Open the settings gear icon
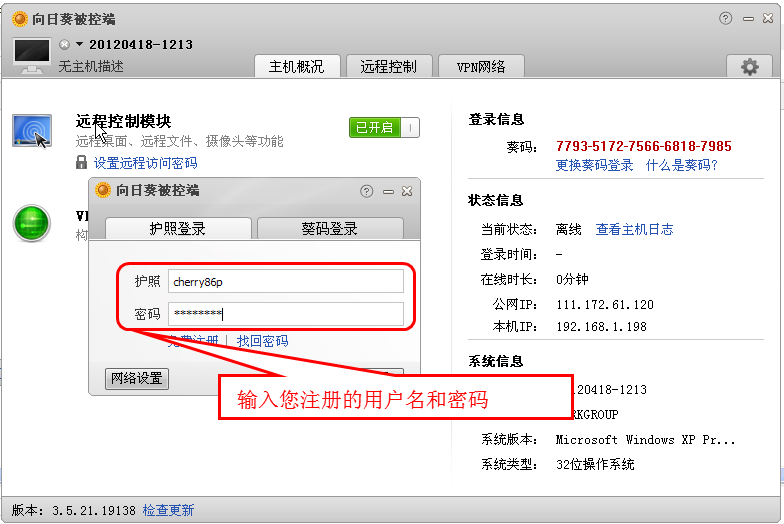784x524 pixels. coord(750,66)
